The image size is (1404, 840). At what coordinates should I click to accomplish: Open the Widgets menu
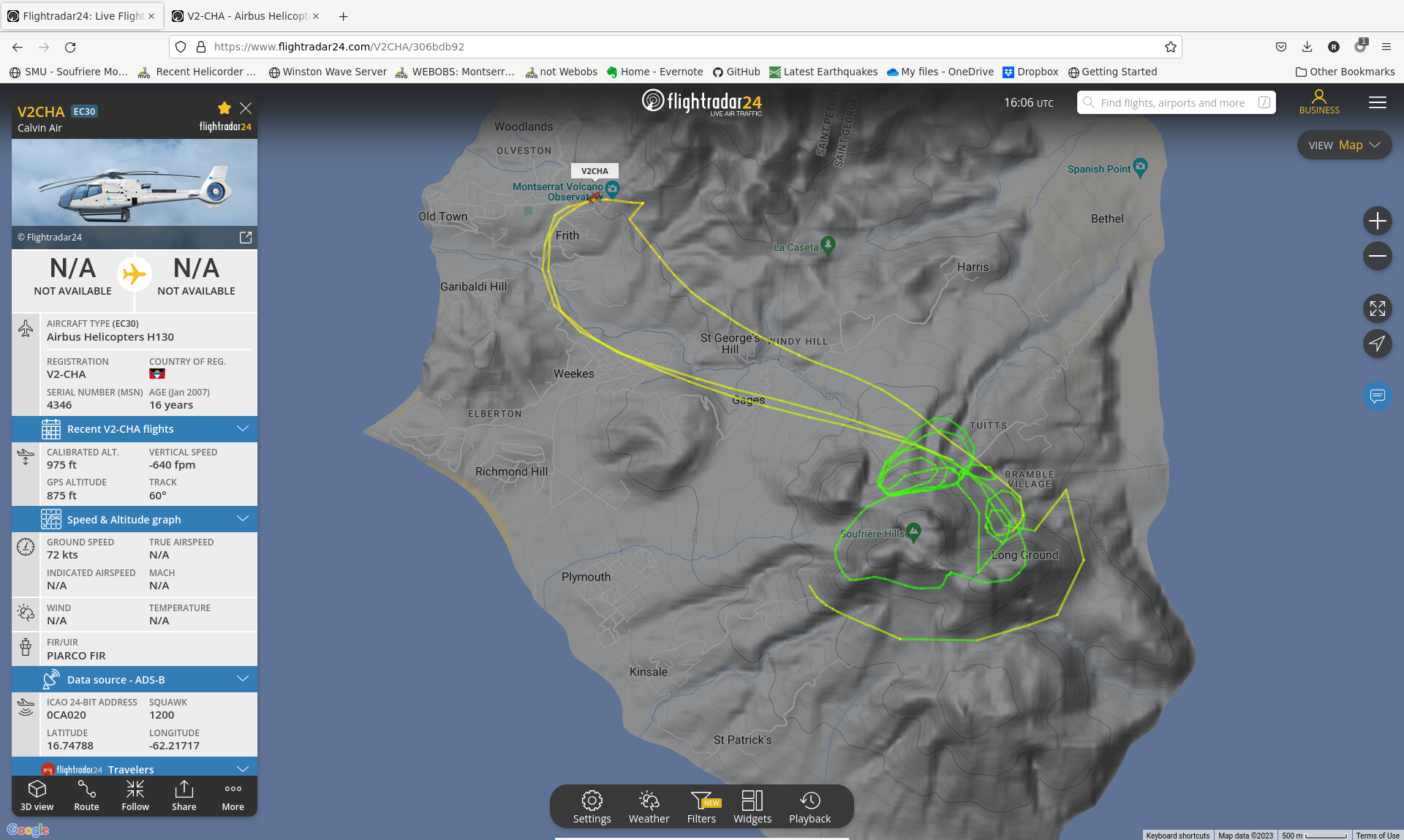pyautogui.click(x=752, y=807)
